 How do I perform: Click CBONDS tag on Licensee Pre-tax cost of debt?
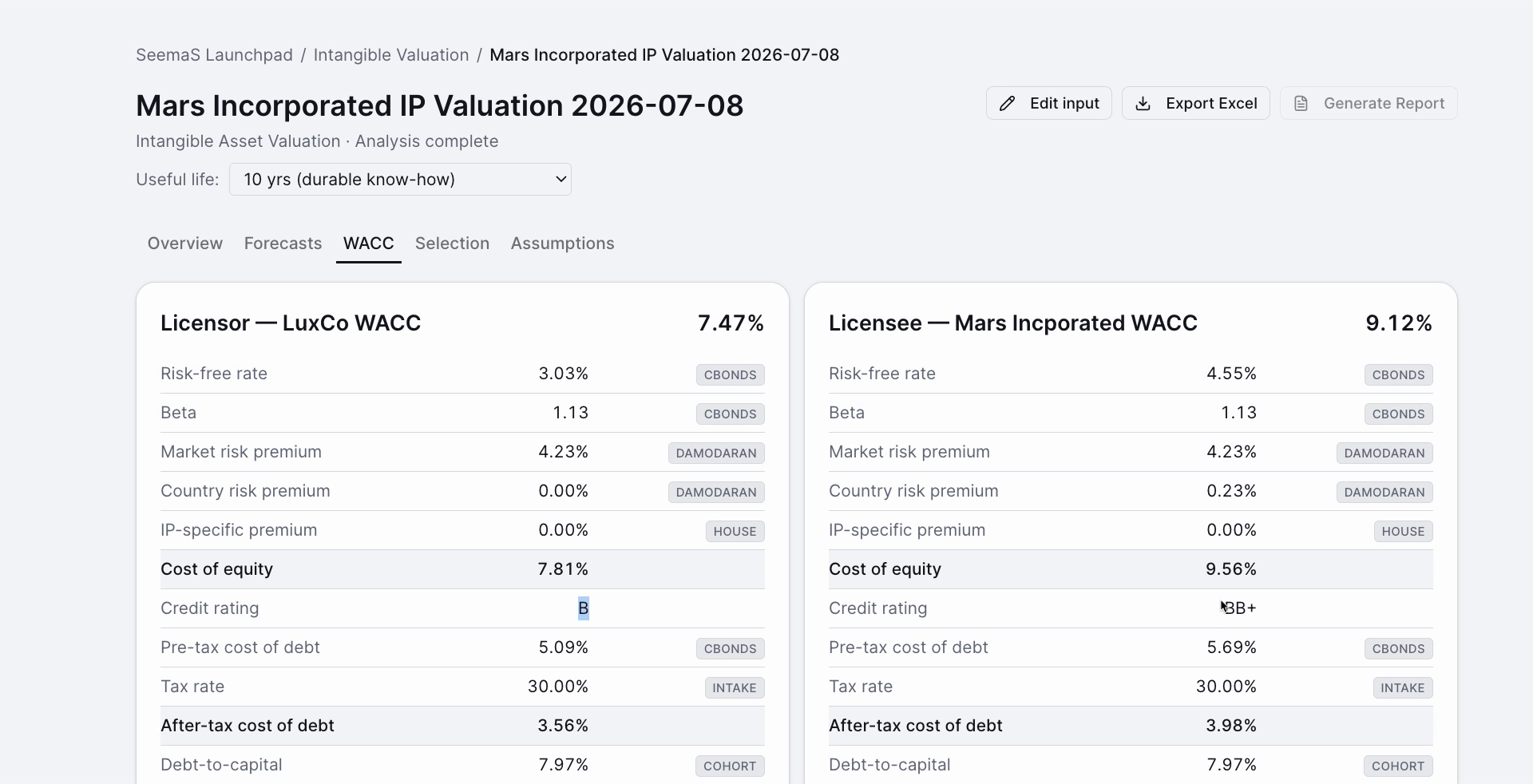(1398, 649)
